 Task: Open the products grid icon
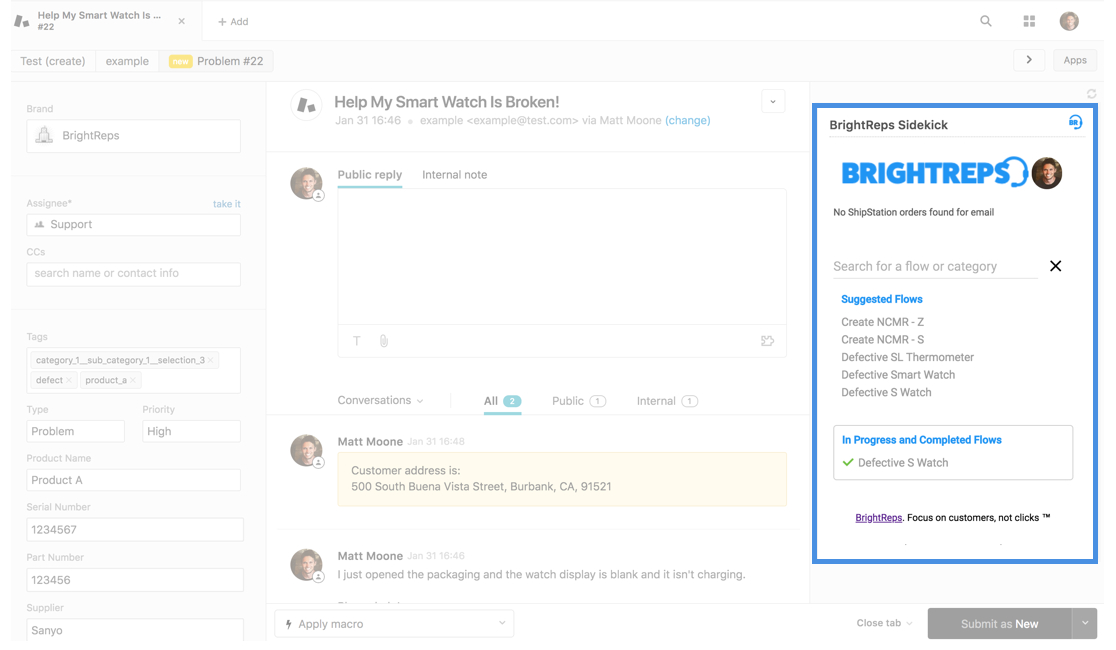pos(1029,21)
